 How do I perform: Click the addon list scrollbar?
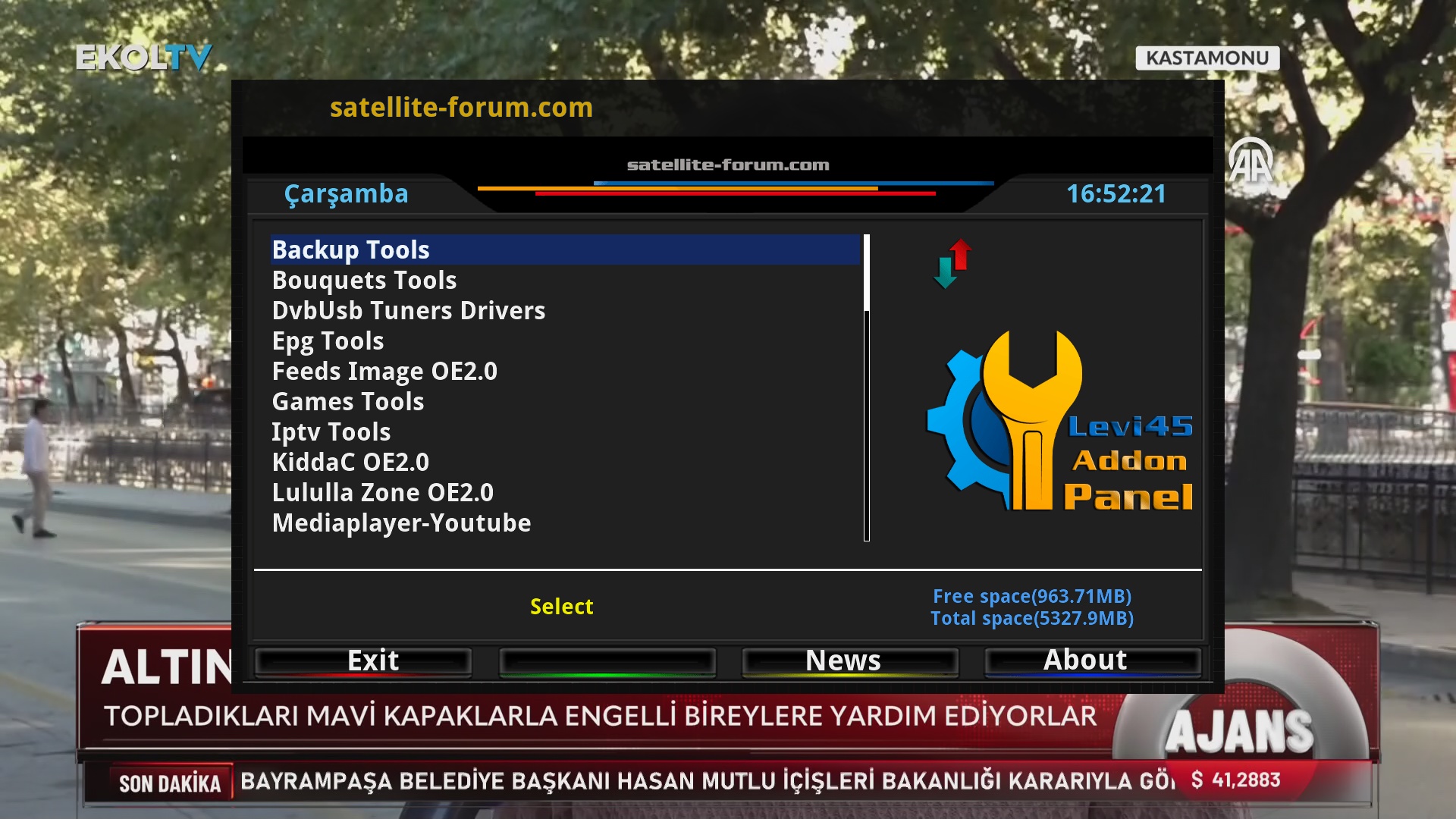click(867, 388)
